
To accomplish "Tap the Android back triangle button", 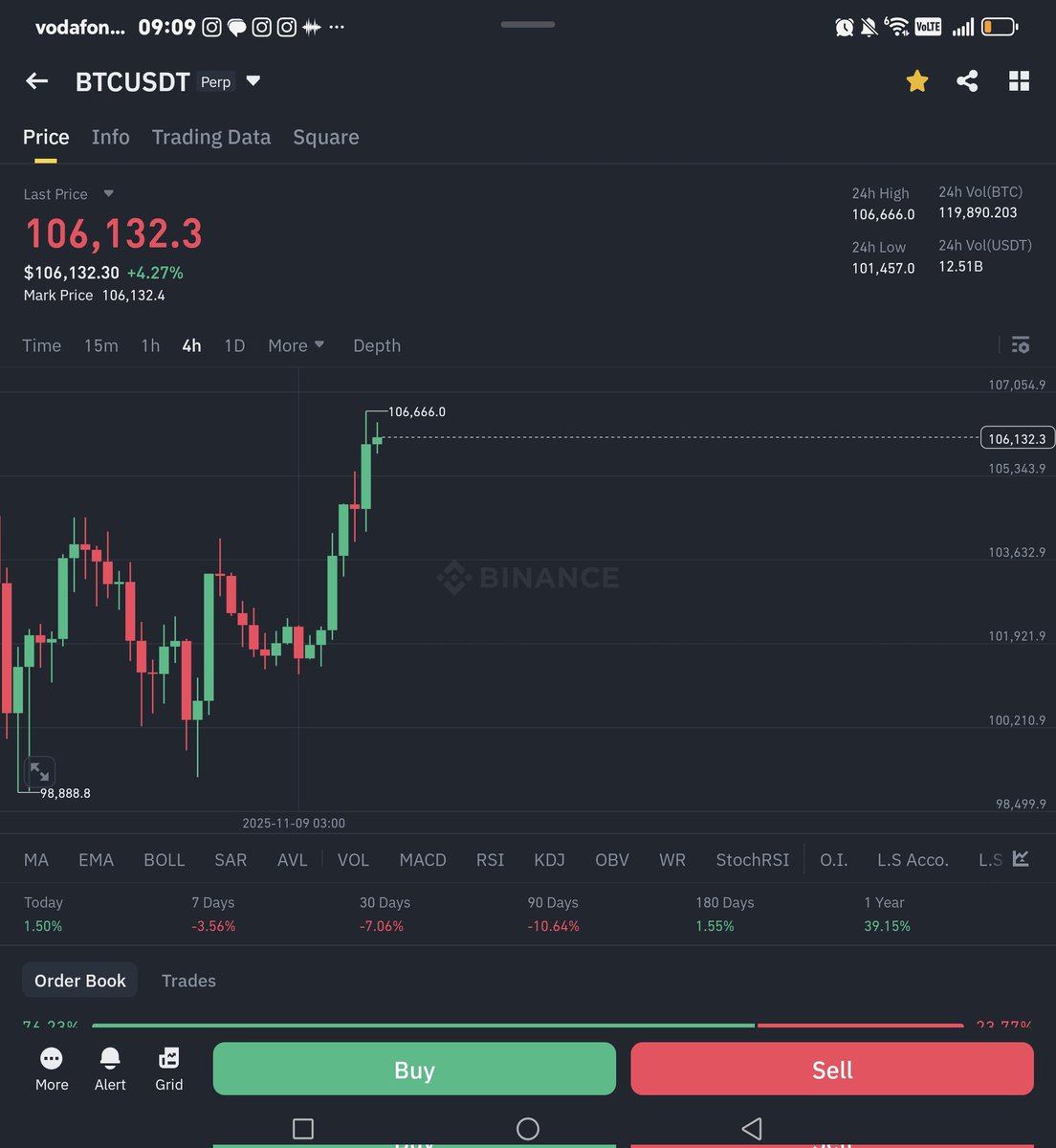I will pos(752,1129).
